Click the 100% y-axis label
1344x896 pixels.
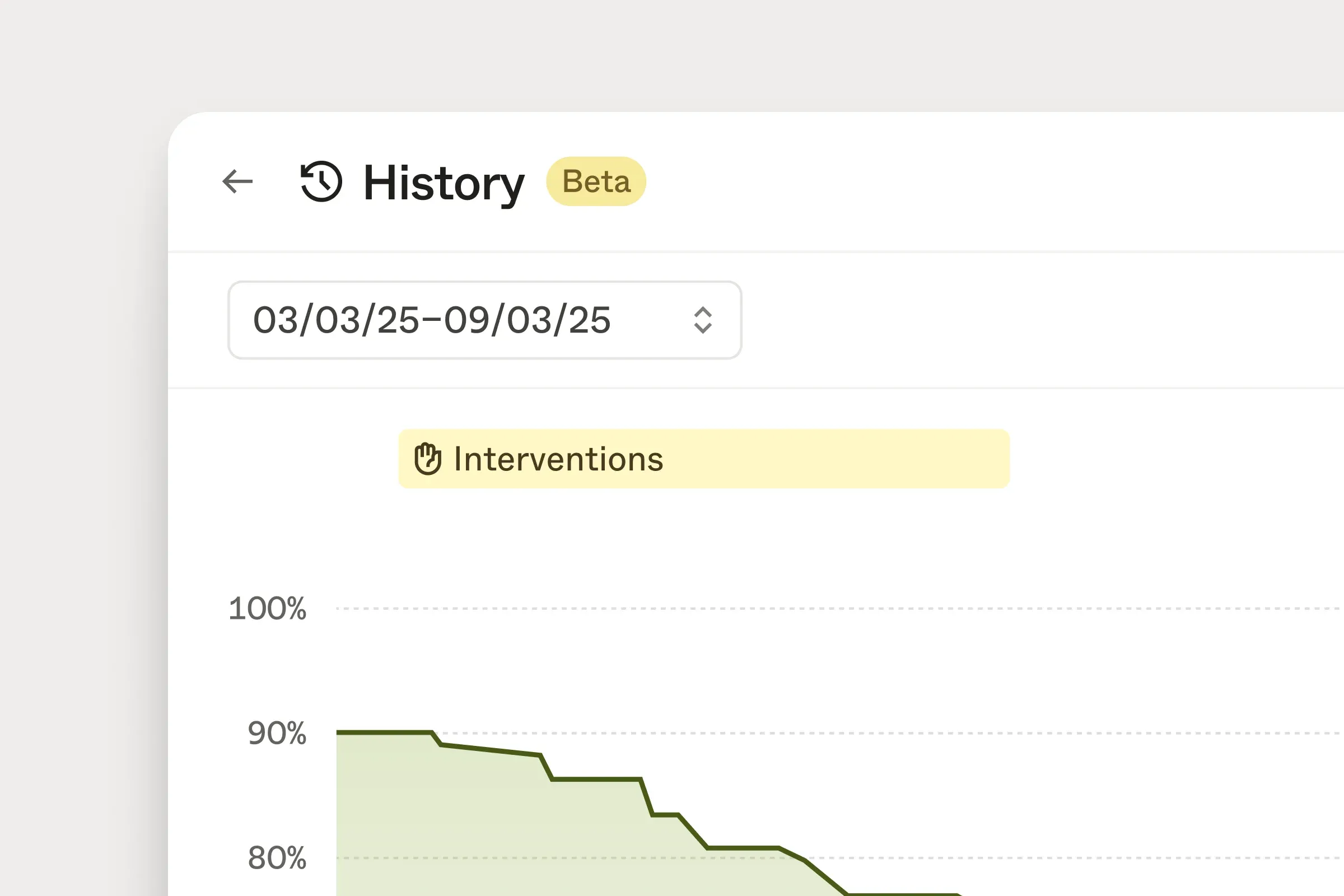[x=268, y=608]
